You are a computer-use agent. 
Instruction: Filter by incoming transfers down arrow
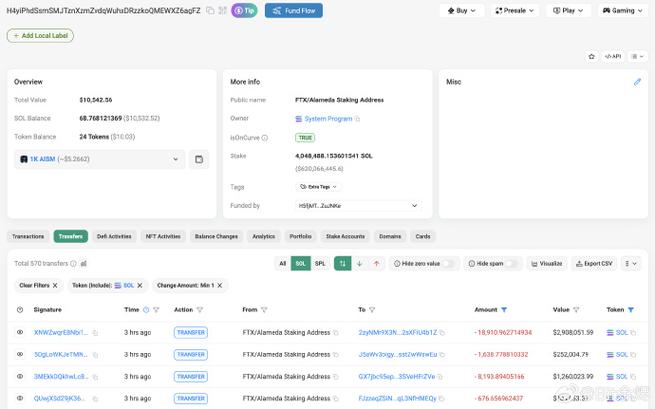360,263
